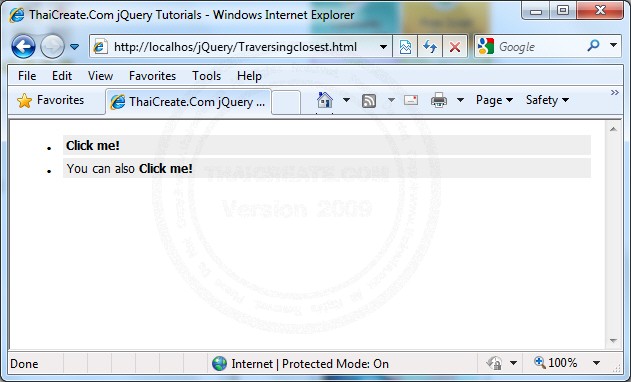The height and width of the screenshot is (382, 631).
Task: Go back with the Back arrow button
Action: pyautogui.click(x=23, y=47)
